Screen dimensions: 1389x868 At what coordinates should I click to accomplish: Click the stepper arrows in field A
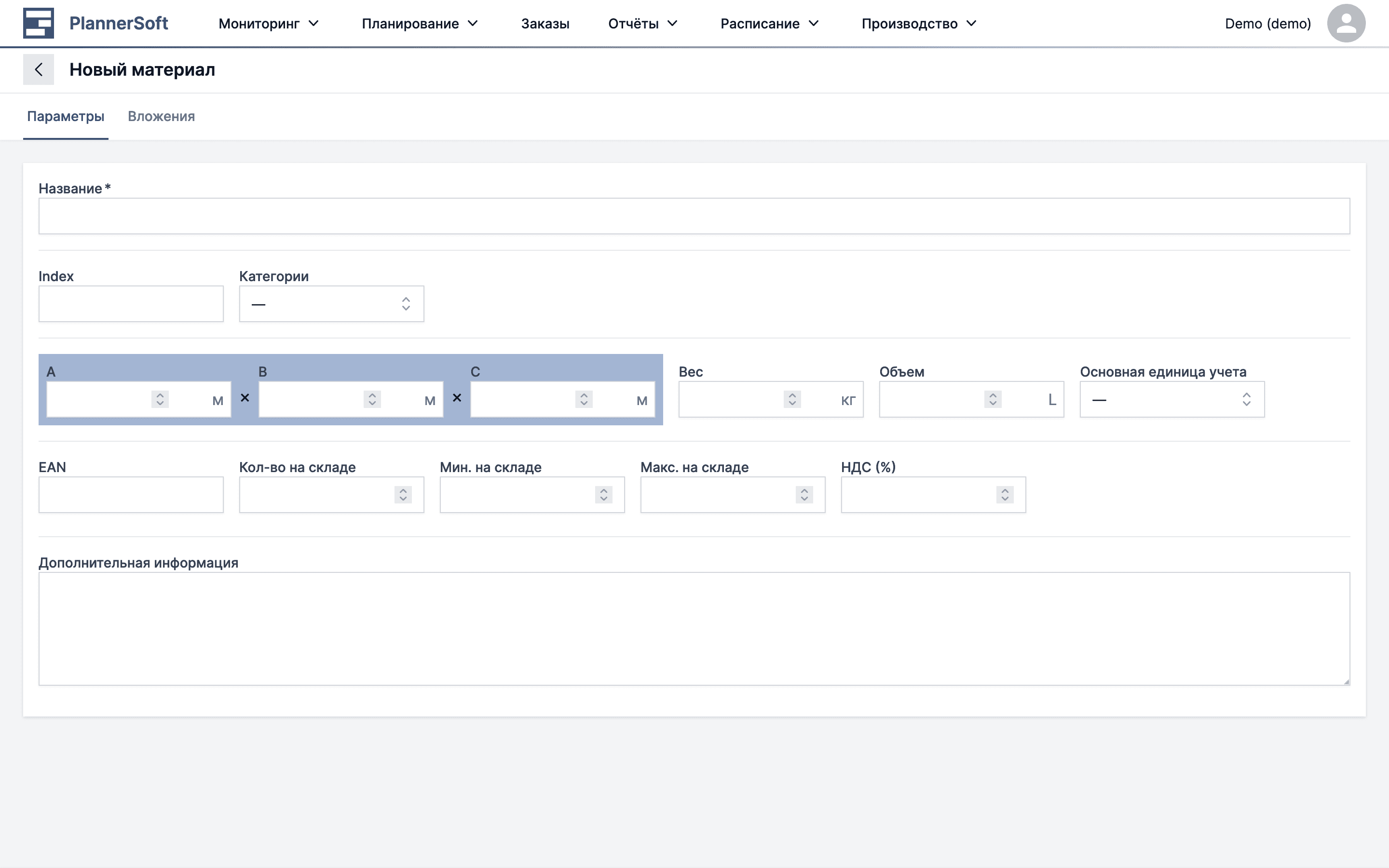click(160, 399)
